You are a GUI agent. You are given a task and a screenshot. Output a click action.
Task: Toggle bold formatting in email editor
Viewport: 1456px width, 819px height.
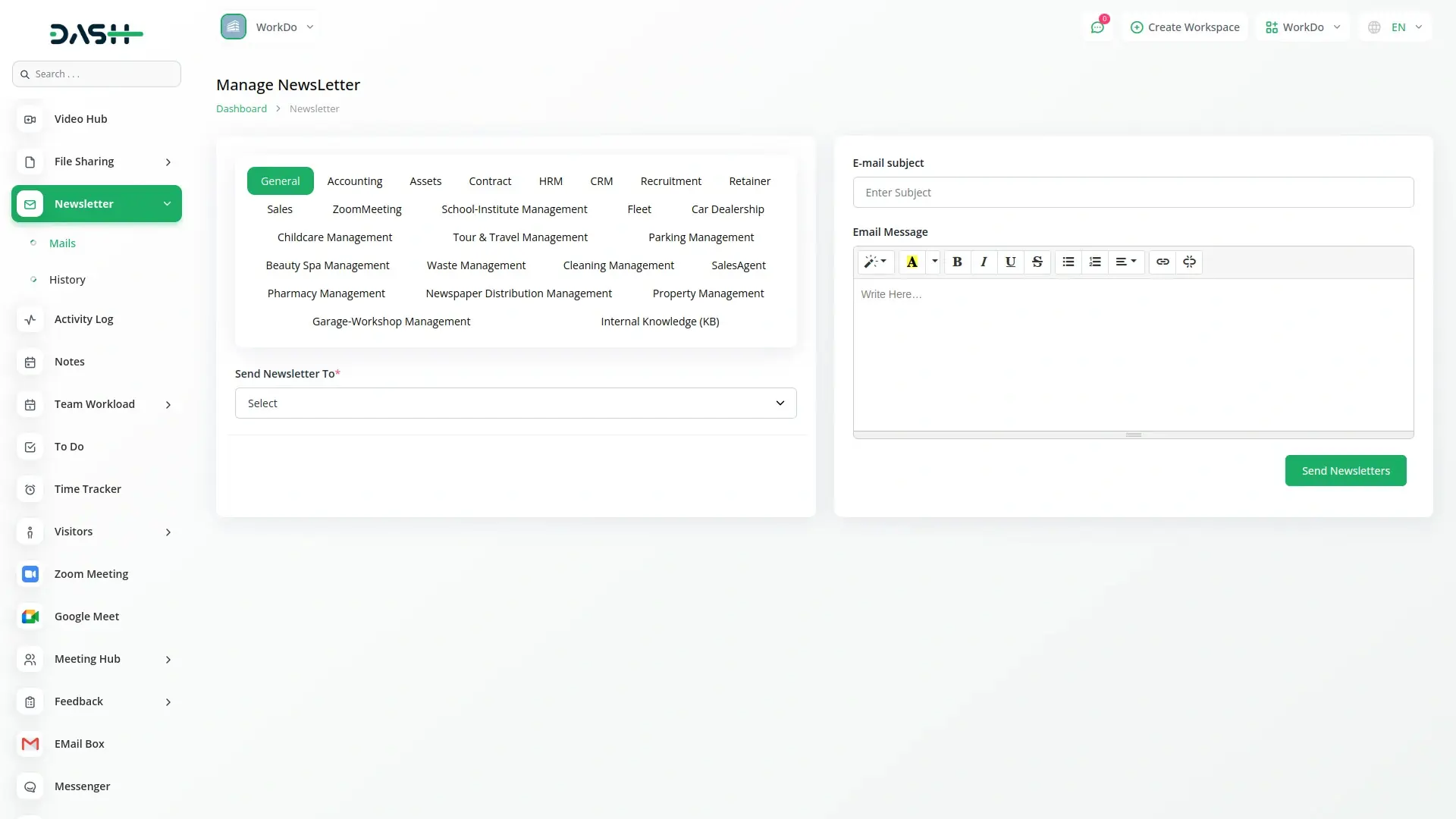coord(957,262)
